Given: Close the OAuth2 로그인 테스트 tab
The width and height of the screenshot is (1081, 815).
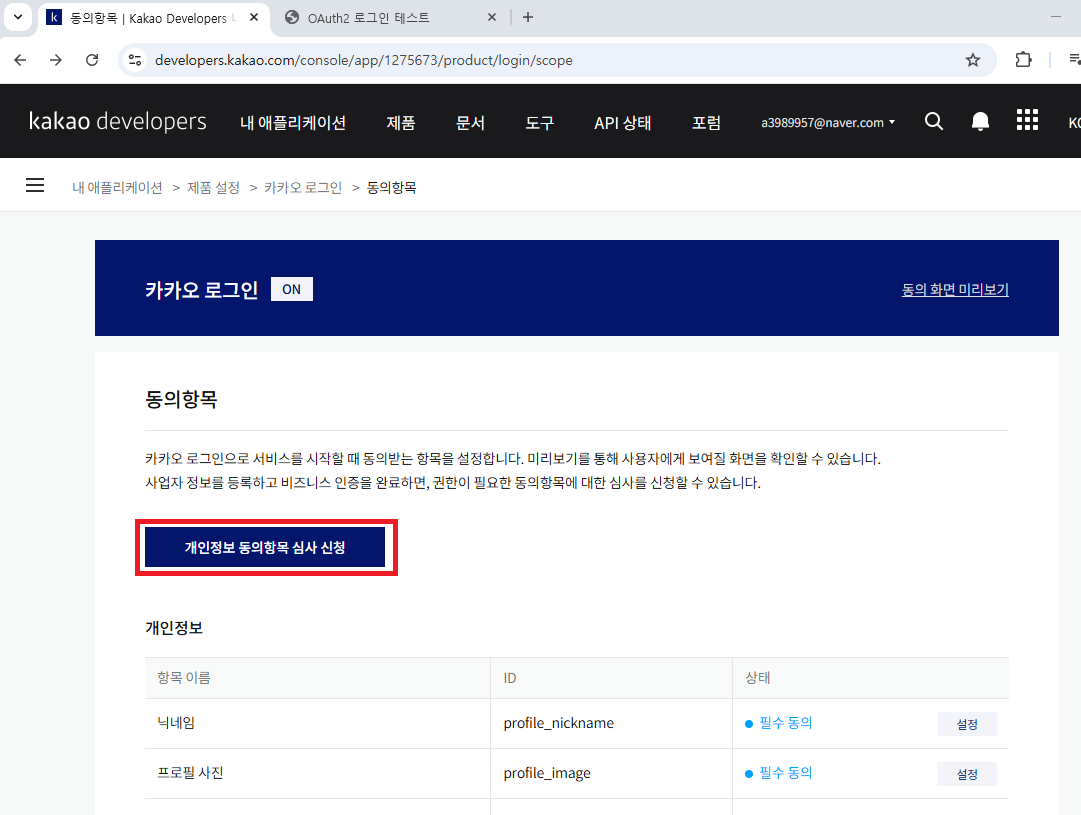Looking at the screenshot, I should [492, 17].
